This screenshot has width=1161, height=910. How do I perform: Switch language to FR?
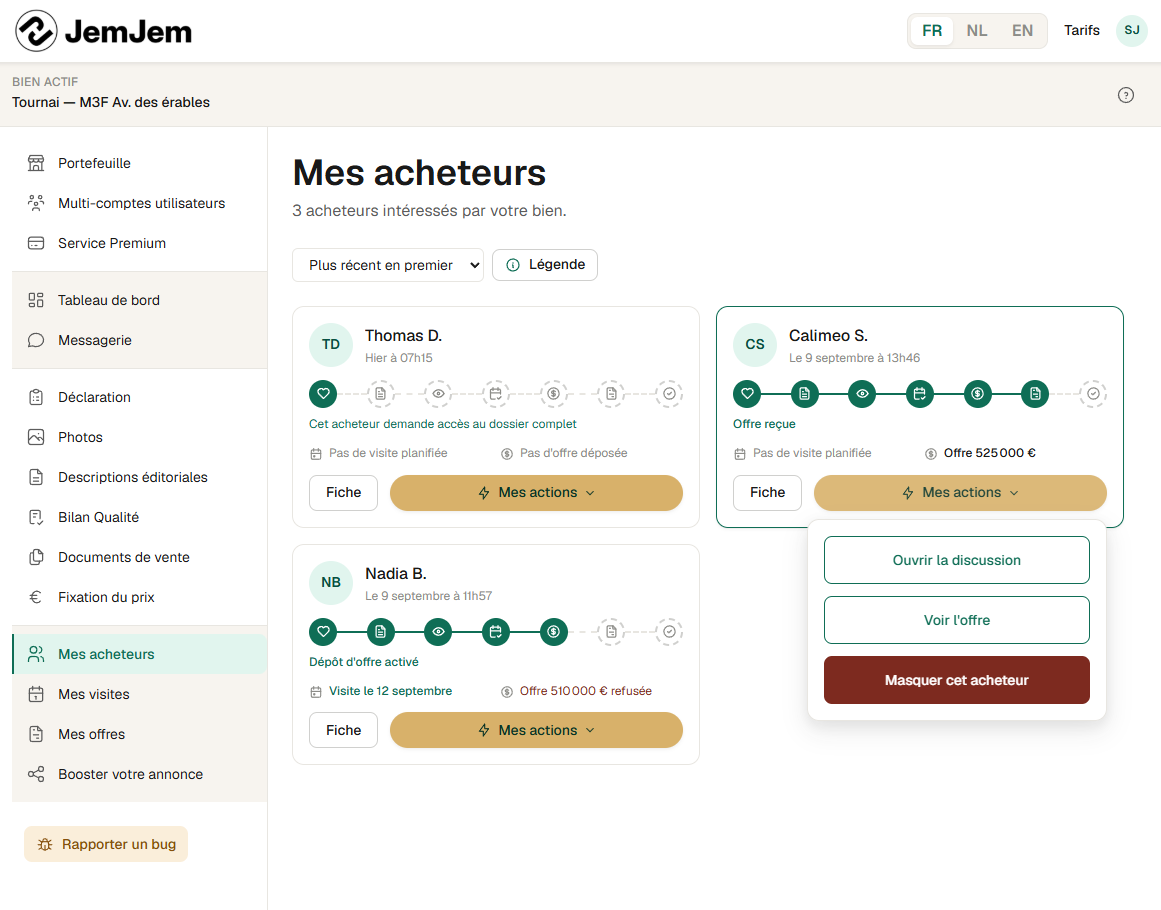pyautogui.click(x=932, y=30)
